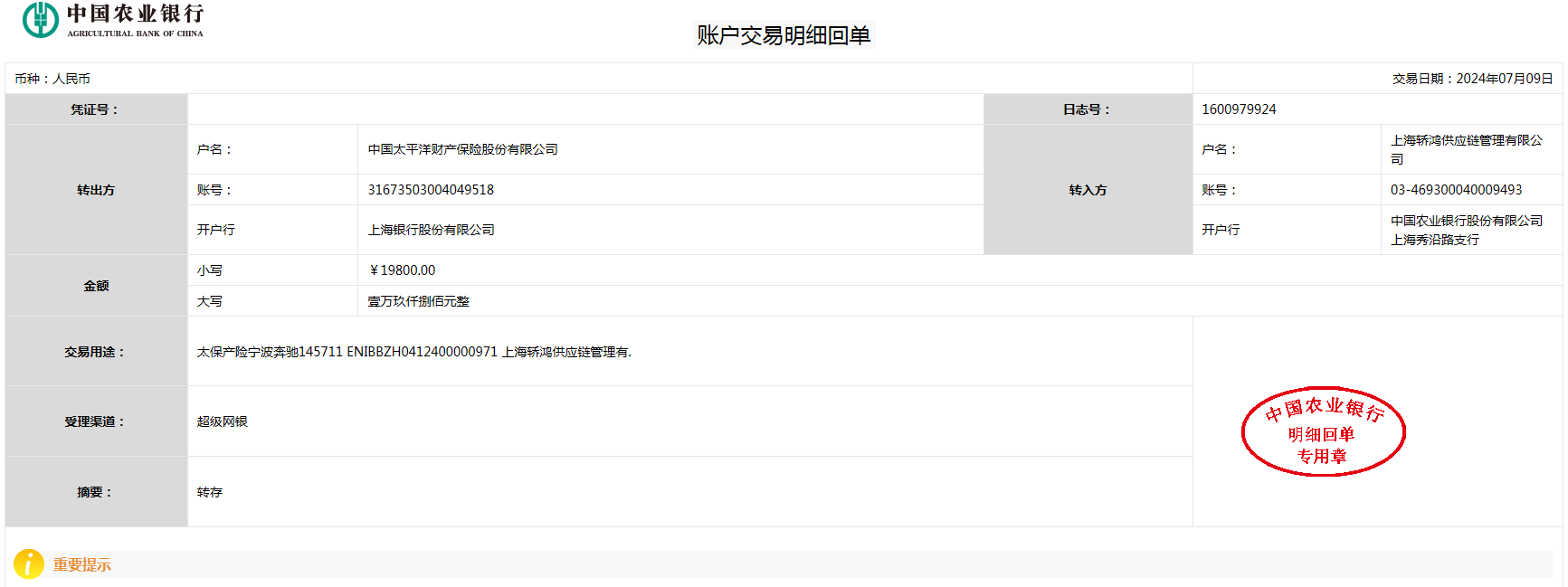Click payer name 中国太平洋财产保险股份有限公司
This screenshot has height=587, width=1568.
click(x=462, y=149)
